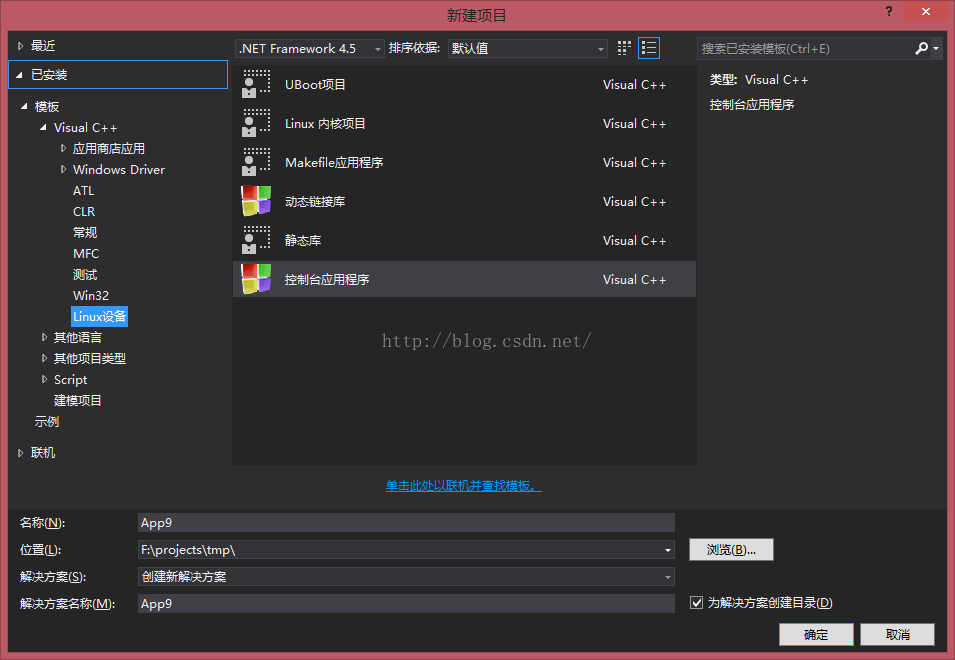This screenshot has width=955, height=660.
Task: Select the Makefile应用程序 template name
Action: click(x=334, y=163)
